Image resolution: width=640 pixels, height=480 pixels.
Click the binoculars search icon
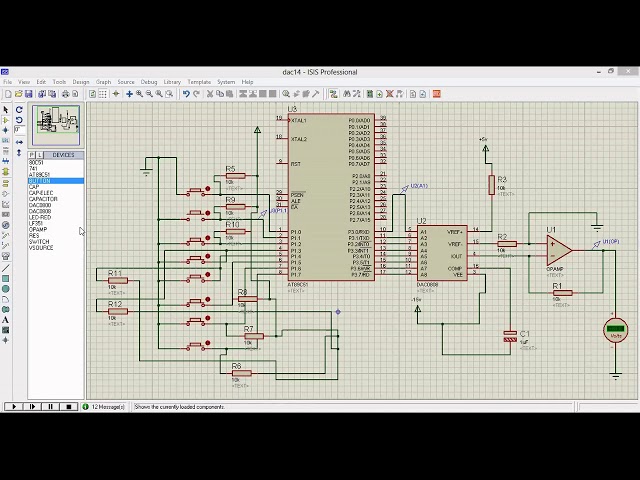347,94
